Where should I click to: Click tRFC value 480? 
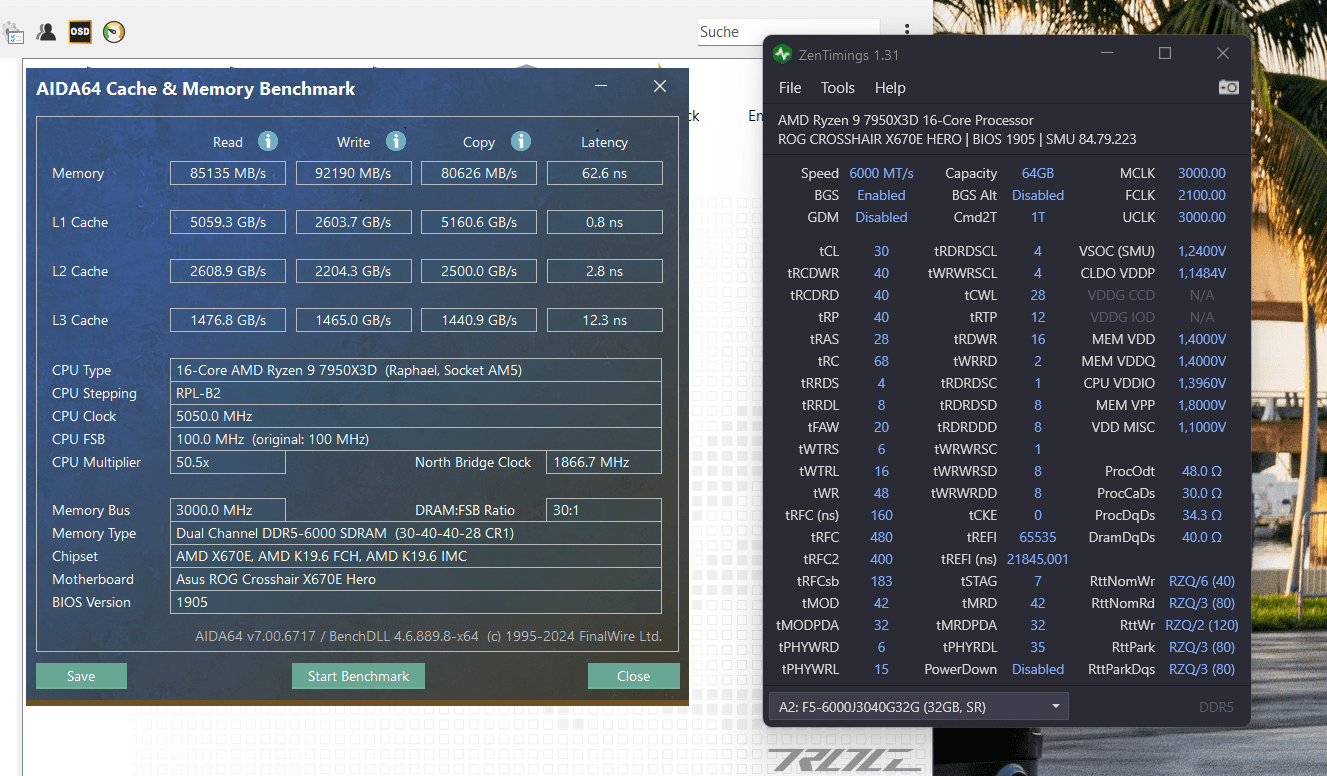click(x=881, y=537)
